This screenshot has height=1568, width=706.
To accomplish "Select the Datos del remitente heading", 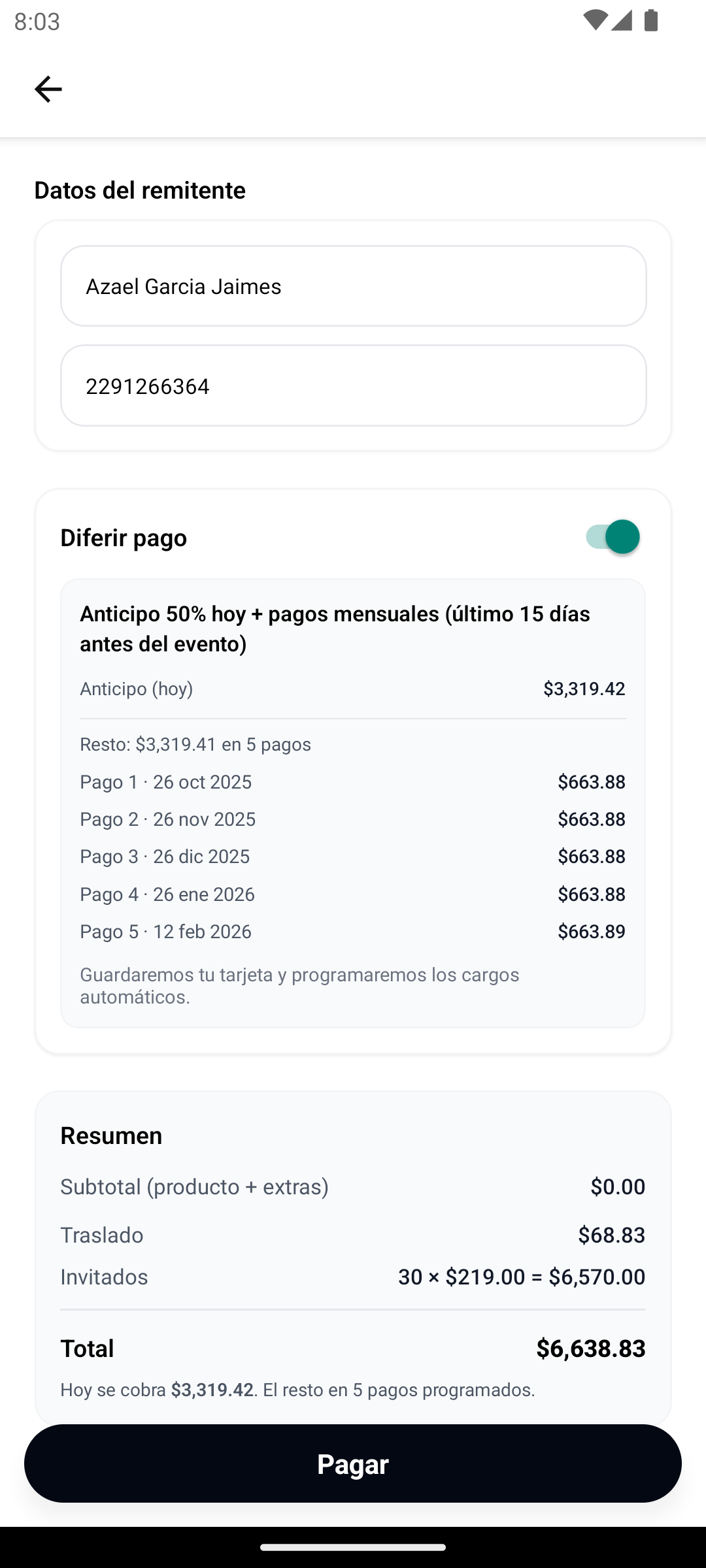I will (x=140, y=190).
